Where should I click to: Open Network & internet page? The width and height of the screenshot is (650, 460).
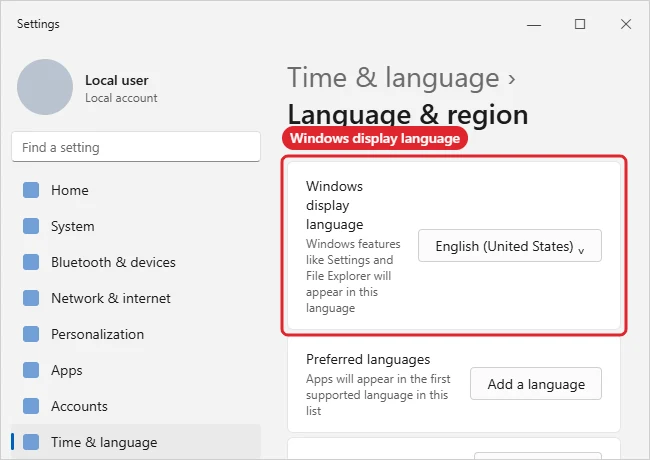point(136,298)
